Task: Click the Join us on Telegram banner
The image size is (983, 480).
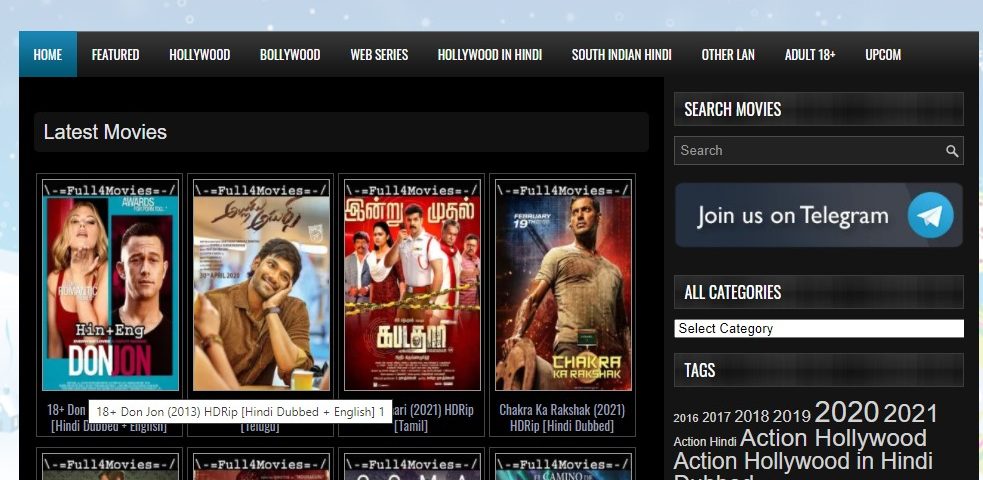Action: pos(819,215)
